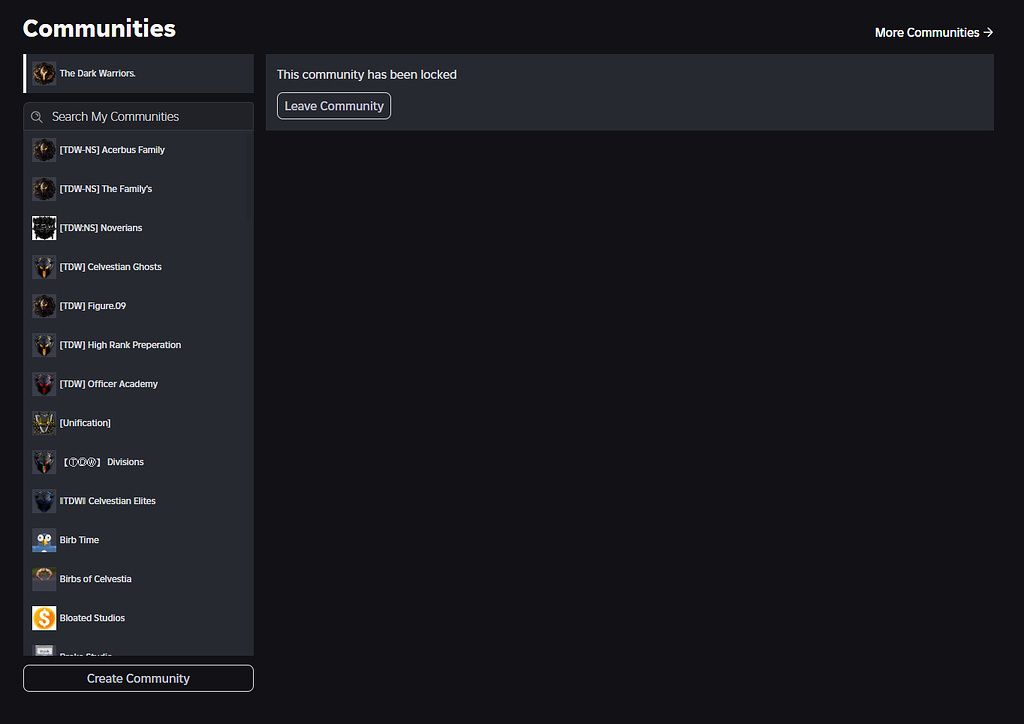Click the [TDW] Figure.09 avatar icon
This screenshot has width=1024, height=724.
click(44, 306)
